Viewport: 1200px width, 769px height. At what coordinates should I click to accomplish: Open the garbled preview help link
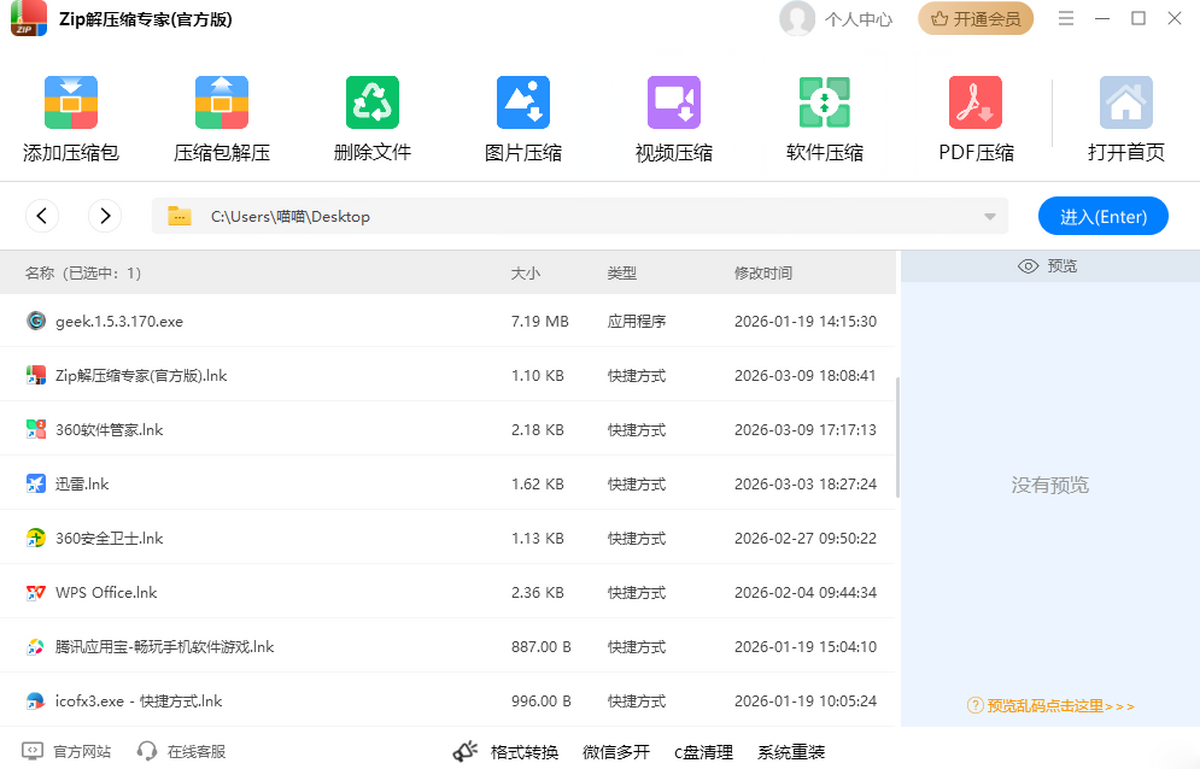pyautogui.click(x=1051, y=706)
